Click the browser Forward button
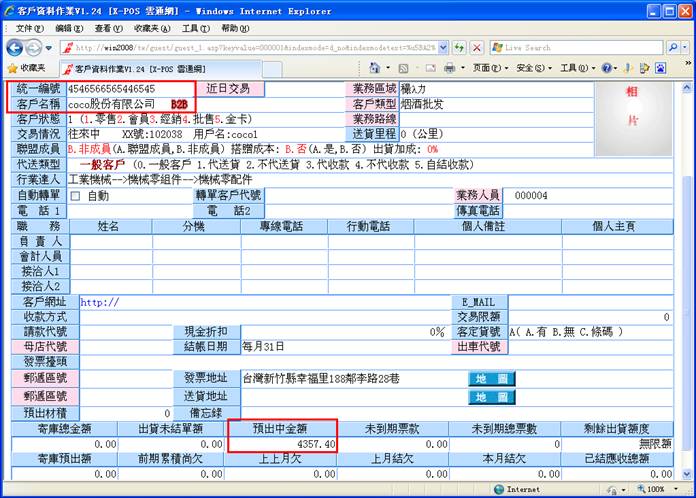The height and width of the screenshot is (498, 696). point(35,48)
